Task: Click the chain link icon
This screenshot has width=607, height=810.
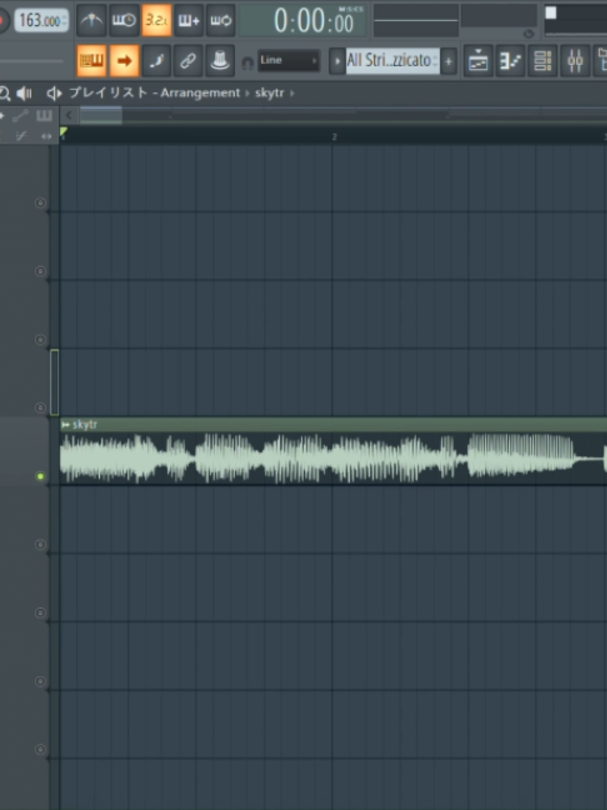Action: coord(188,61)
